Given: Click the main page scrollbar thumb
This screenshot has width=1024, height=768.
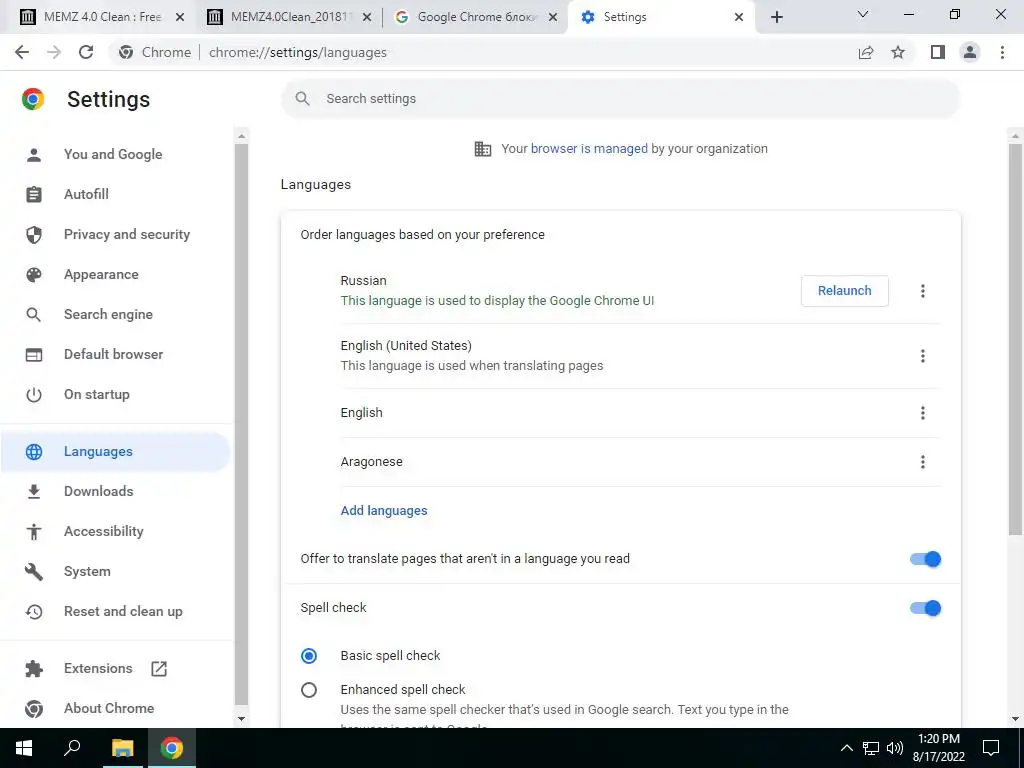Looking at the screenshot, I should coord(1015,340).
